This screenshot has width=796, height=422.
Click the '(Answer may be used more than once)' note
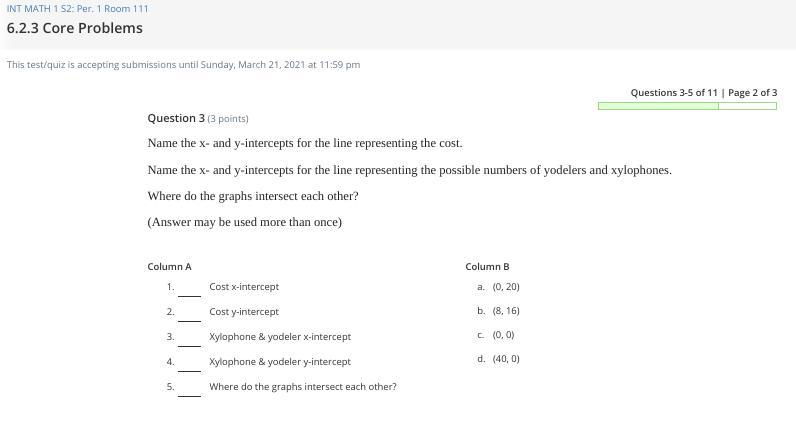coord(245,222)
